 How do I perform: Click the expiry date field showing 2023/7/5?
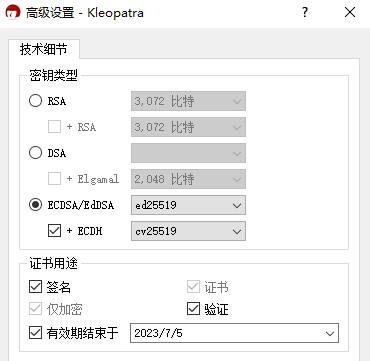[234, 333]
